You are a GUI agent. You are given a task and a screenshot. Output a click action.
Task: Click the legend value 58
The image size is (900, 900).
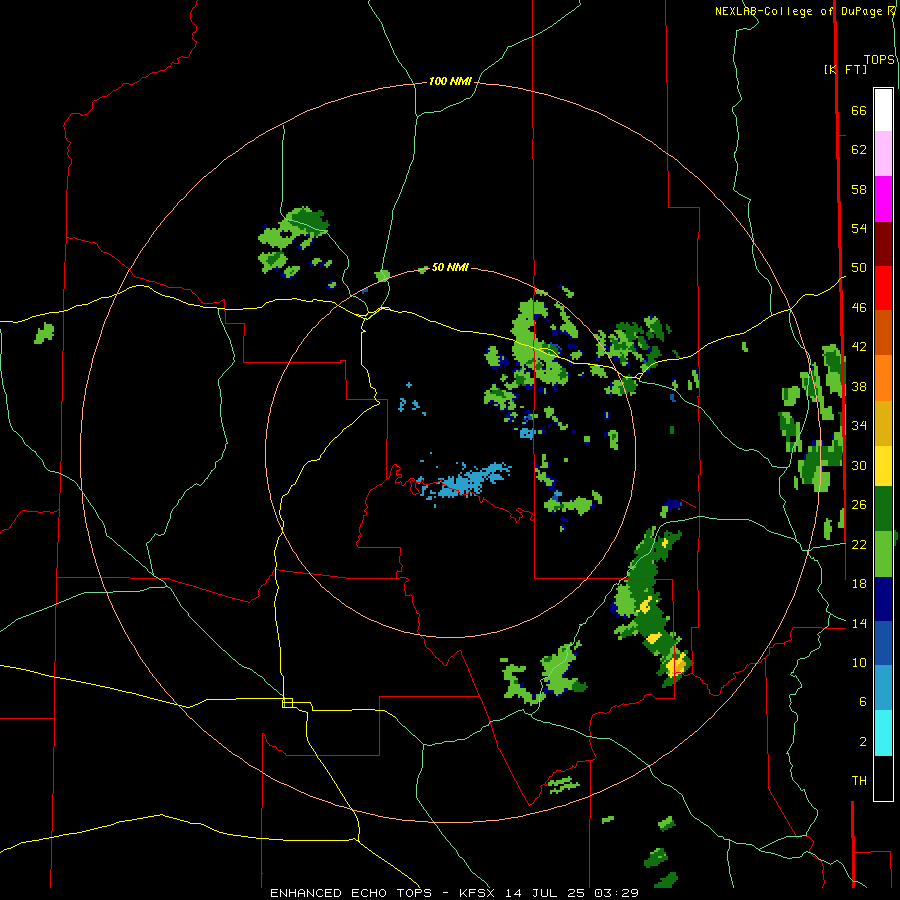859,189
